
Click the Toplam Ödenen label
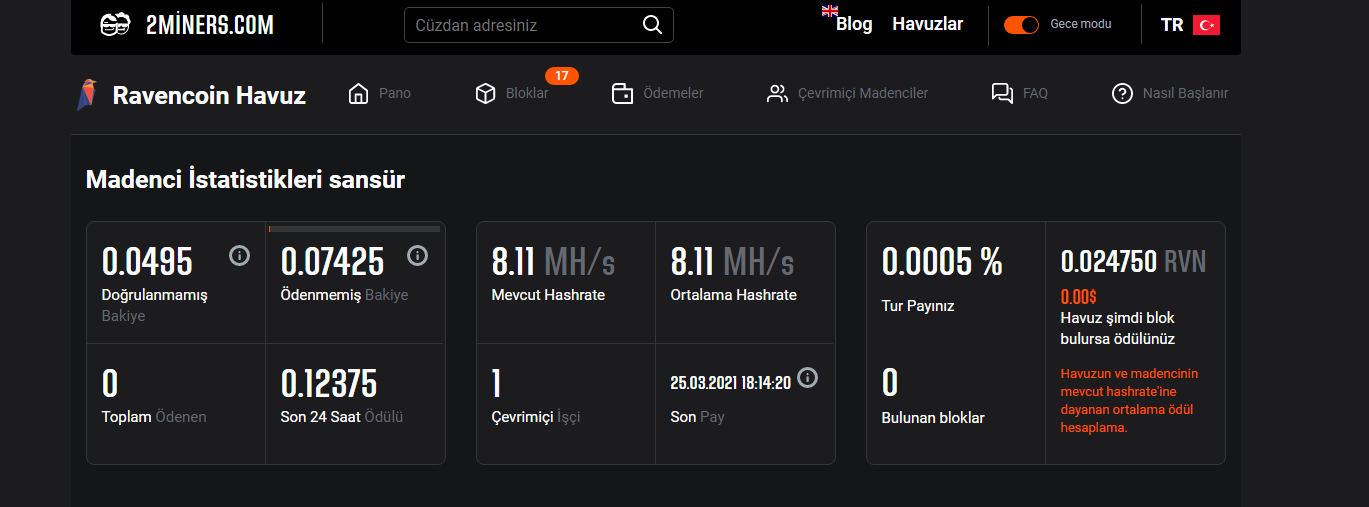[154, 417]
